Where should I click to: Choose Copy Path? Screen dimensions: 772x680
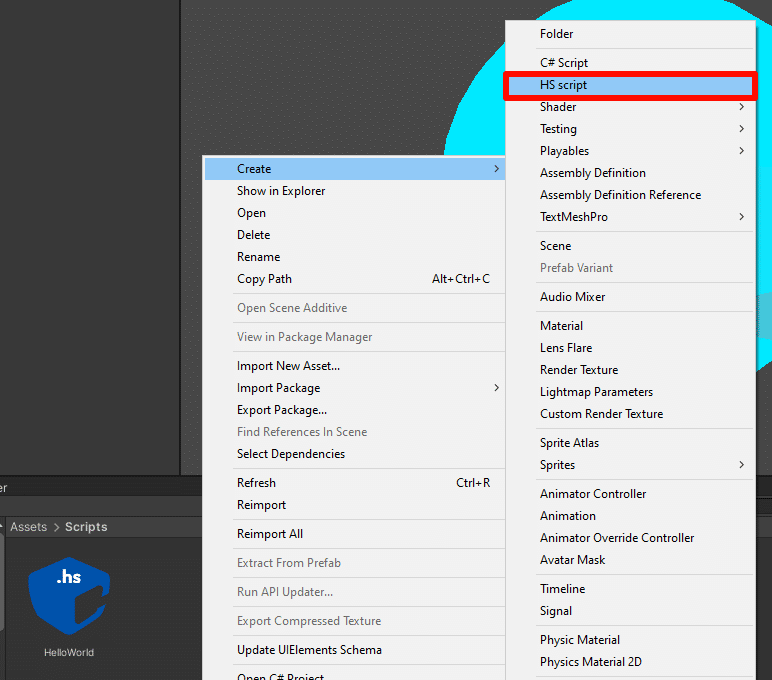coord(354,279)
